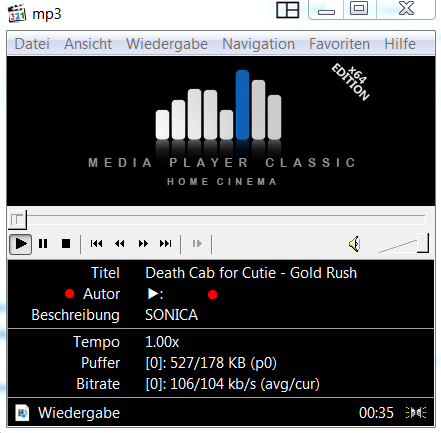
Task: Click the window layout icon in title bar
Action: [287, 10]
